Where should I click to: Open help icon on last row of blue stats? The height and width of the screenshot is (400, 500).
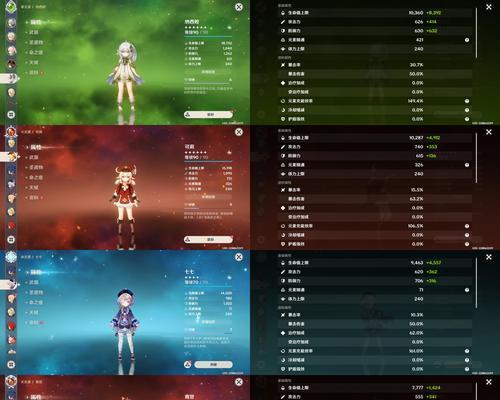click(x=467, y=369)
